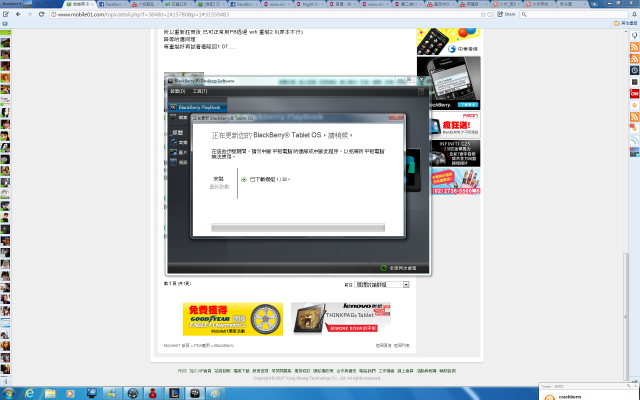Click the mobile01 URL address bar

click(x=271, y=14)
